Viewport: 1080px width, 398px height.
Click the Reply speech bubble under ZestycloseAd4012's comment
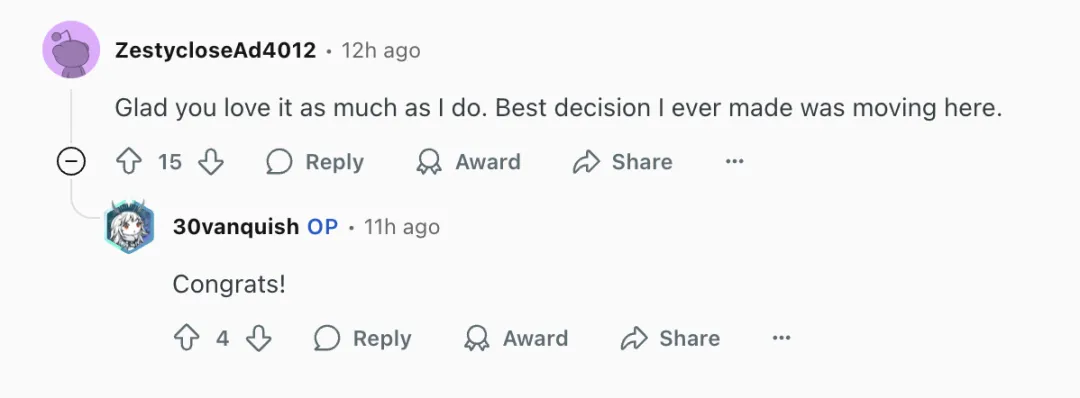pyautogui.click(x=279, y=162)
